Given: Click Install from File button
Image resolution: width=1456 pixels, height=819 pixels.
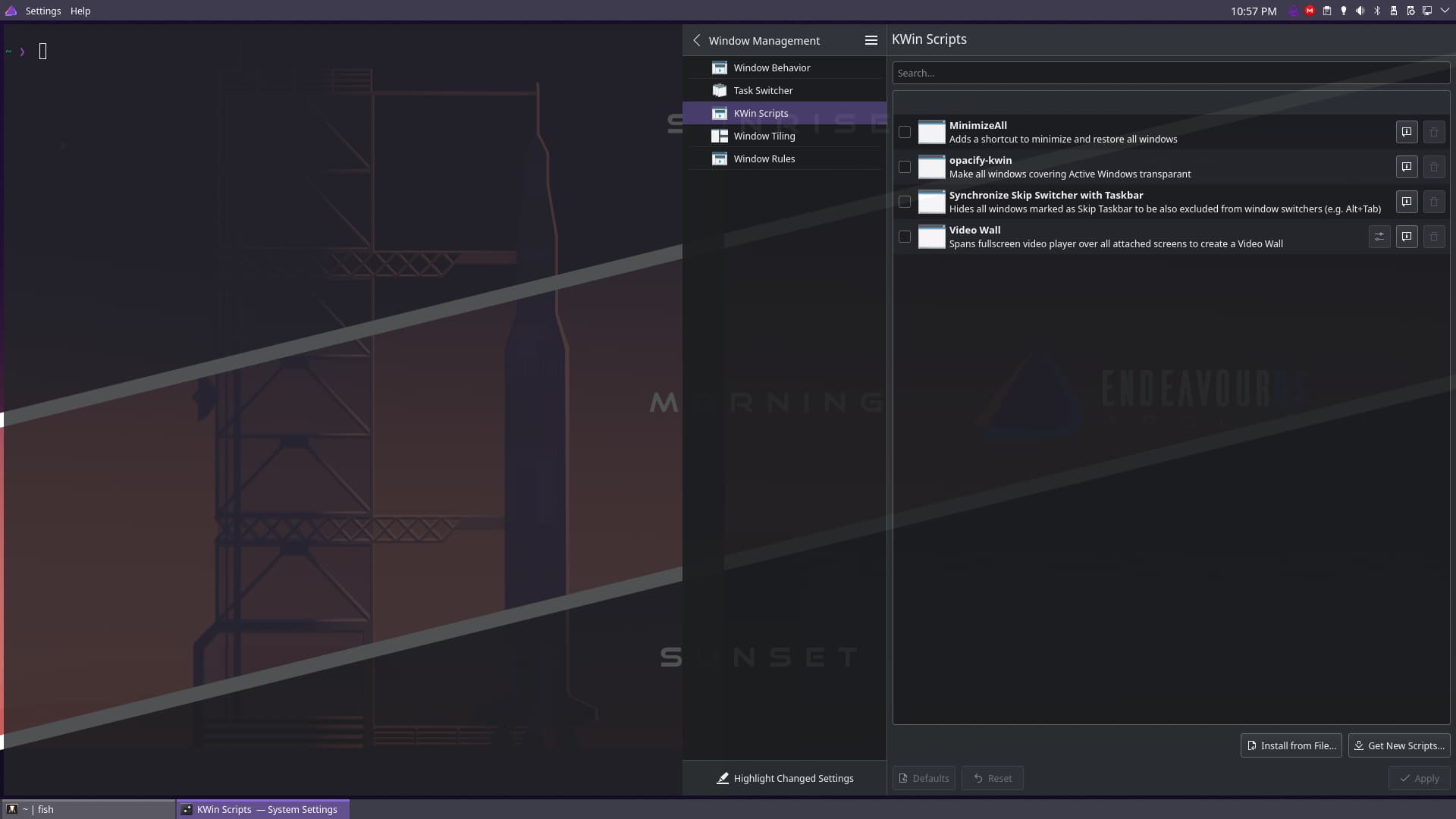Looking at the screenshot, I should tap(1291, 745).
